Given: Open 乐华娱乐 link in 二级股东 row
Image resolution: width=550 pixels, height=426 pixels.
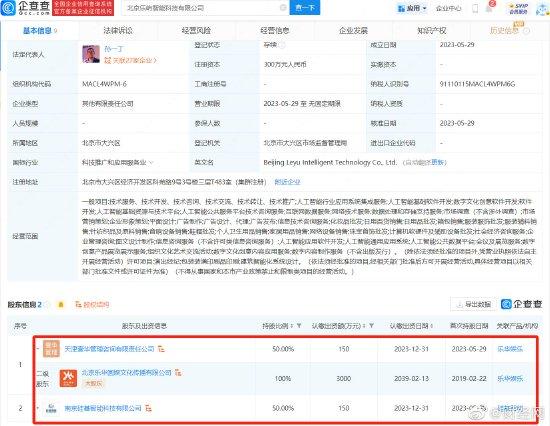Looking at the screenshot, I should tap(510, 378).
